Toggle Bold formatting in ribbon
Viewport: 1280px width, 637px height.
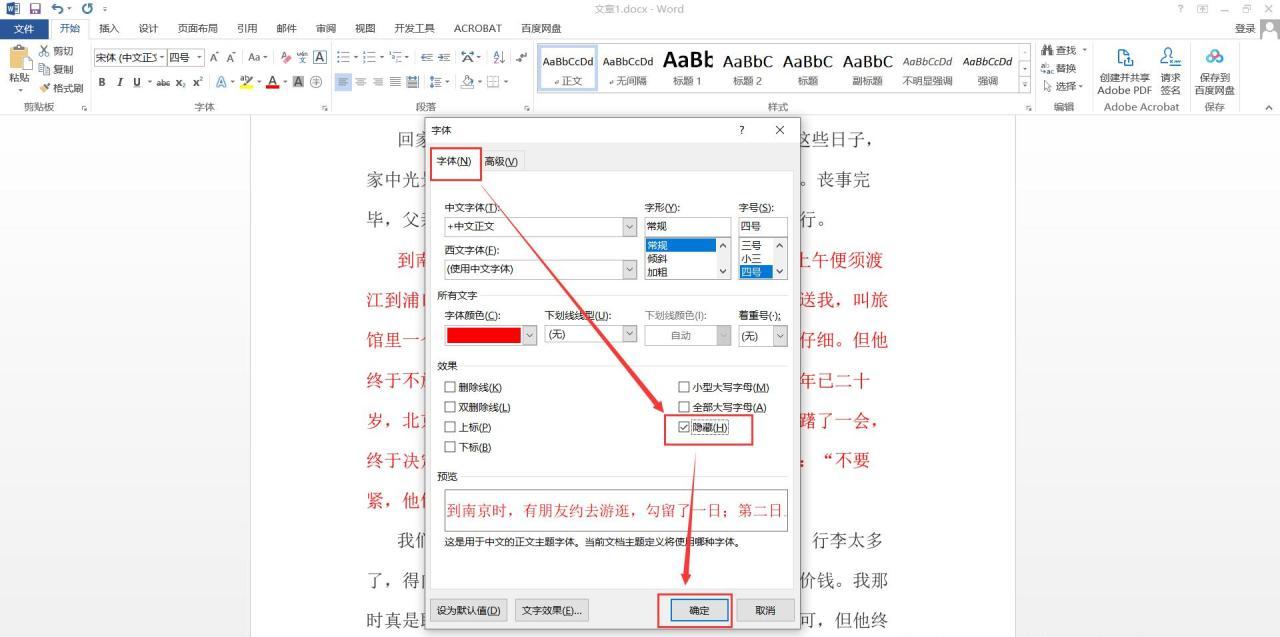102,82
